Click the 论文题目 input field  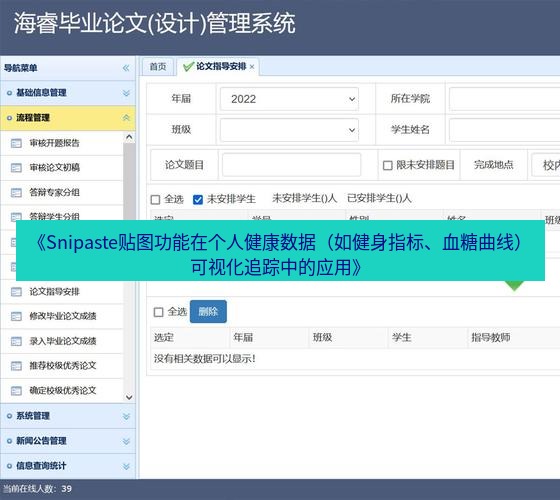click(x=291, y=165)
